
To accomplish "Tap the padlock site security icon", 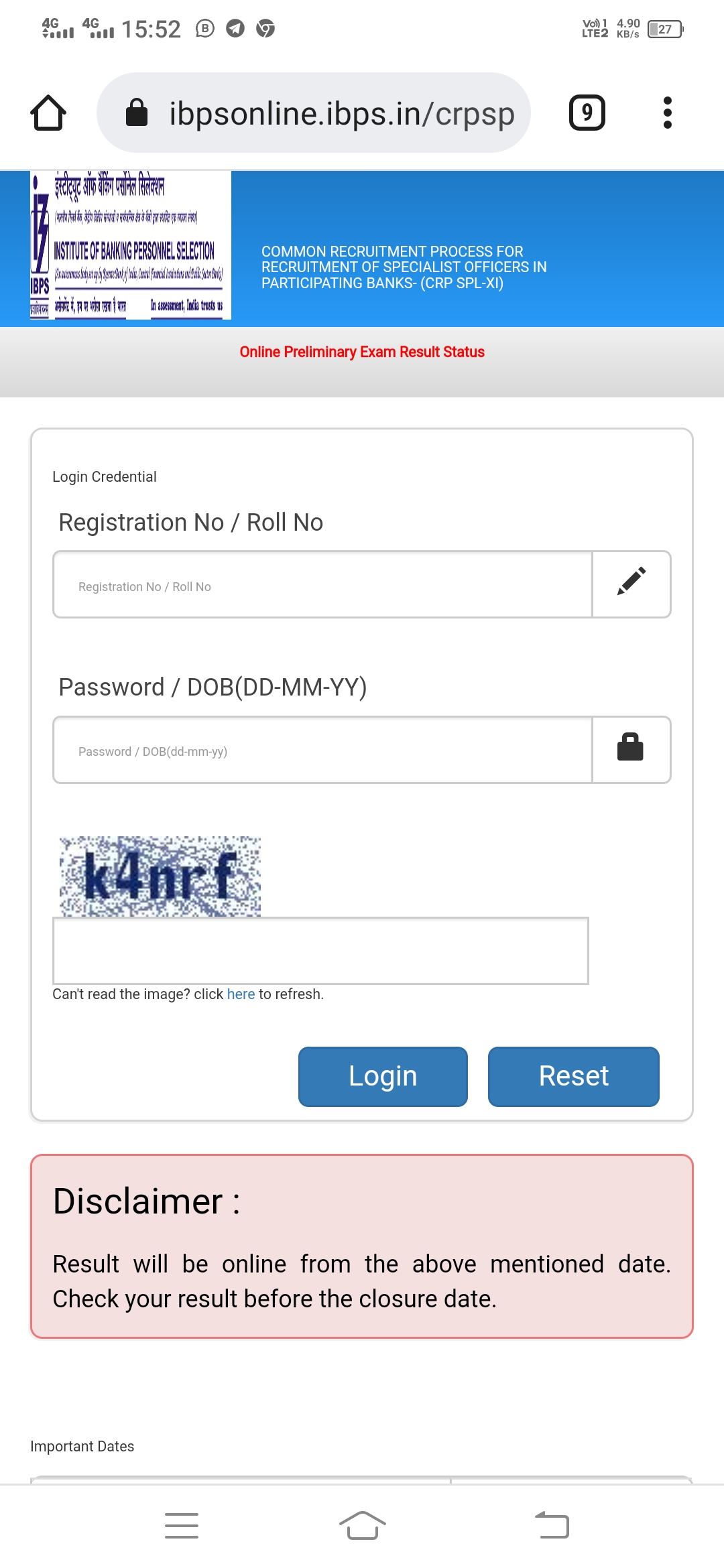I will point(137,113).
